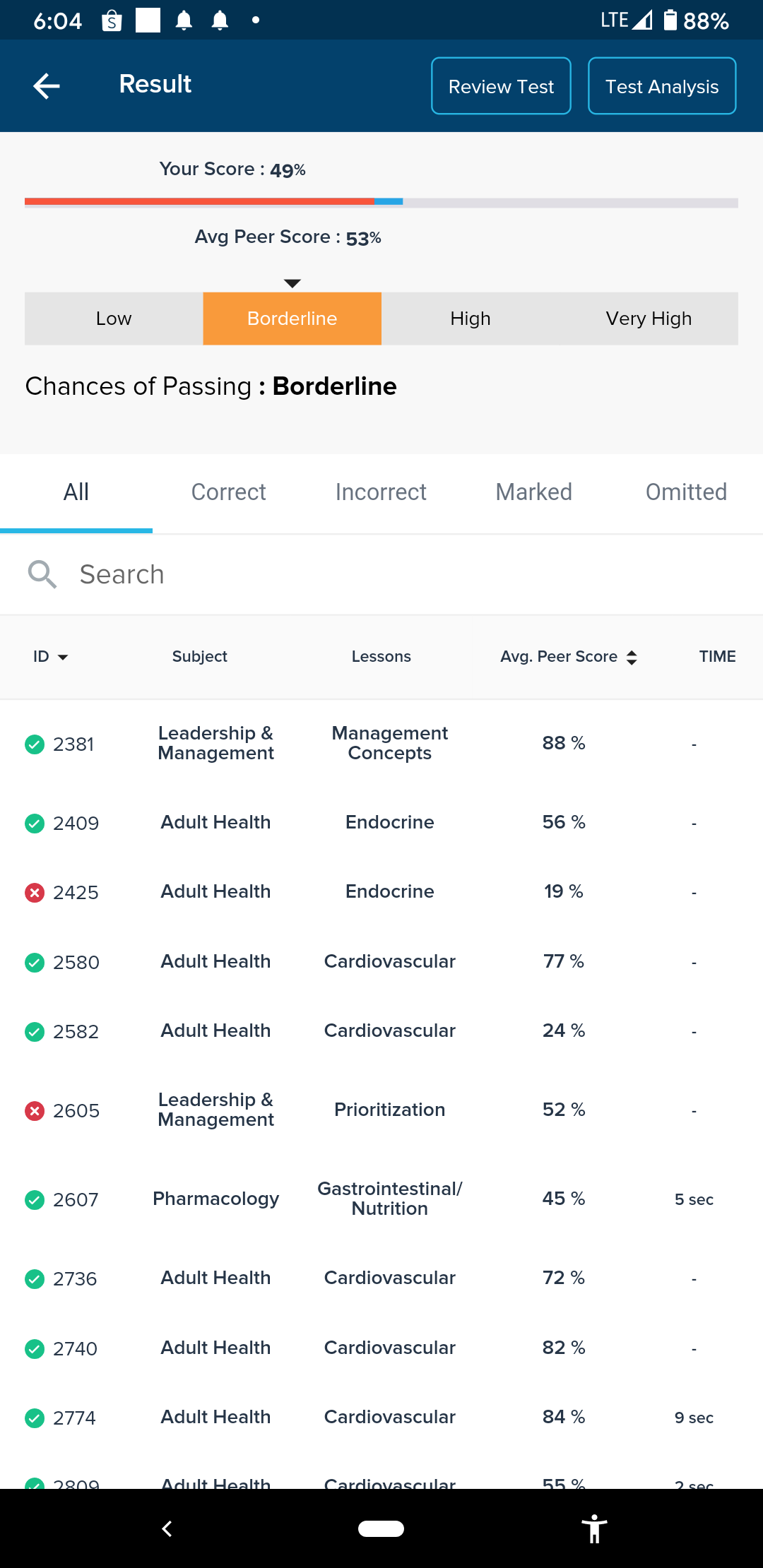Switch to the Omitted tab

pyautogui.click(x=687, y=492)
